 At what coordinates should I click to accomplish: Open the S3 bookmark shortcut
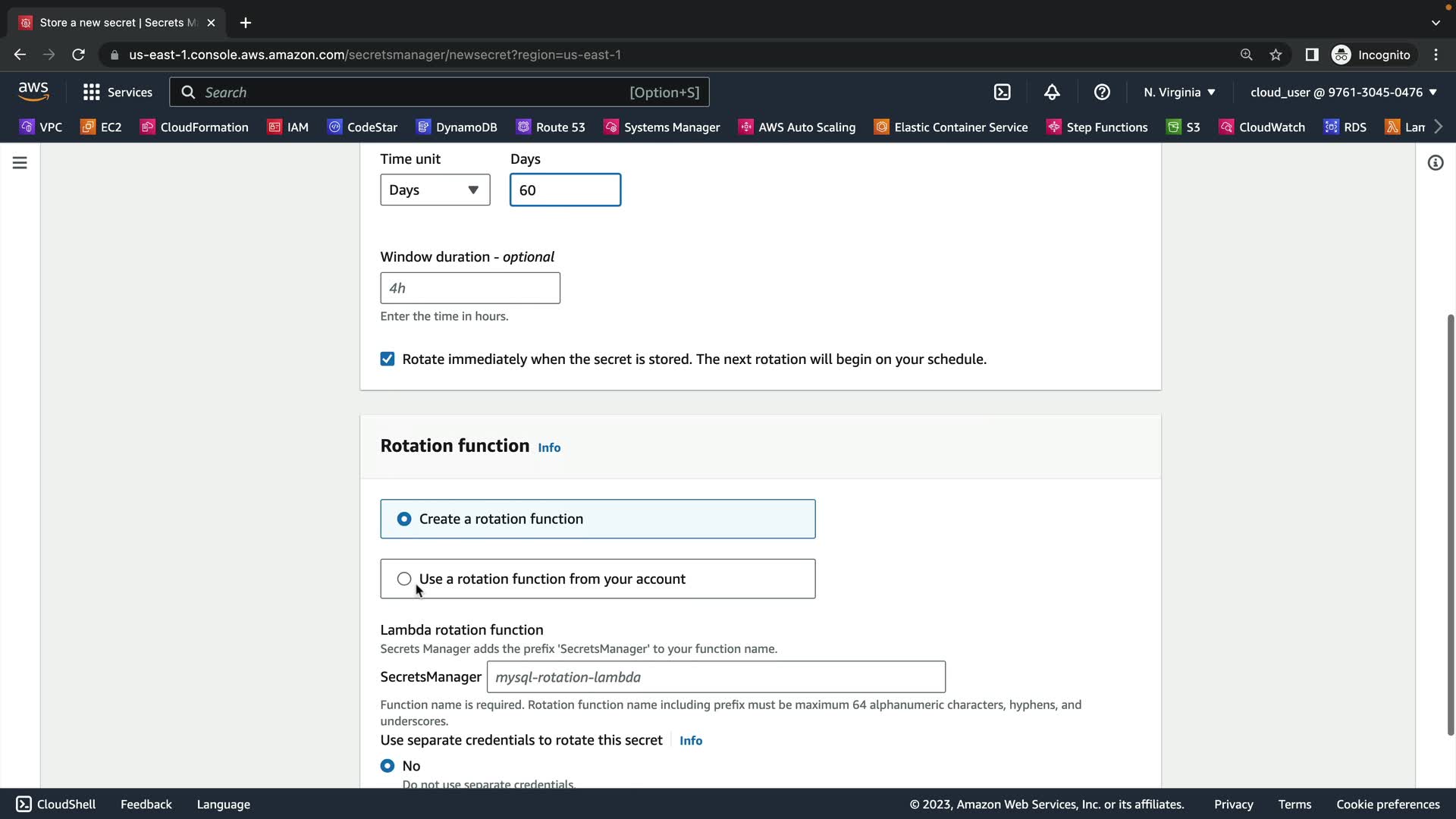click(x=1184, y=127)
